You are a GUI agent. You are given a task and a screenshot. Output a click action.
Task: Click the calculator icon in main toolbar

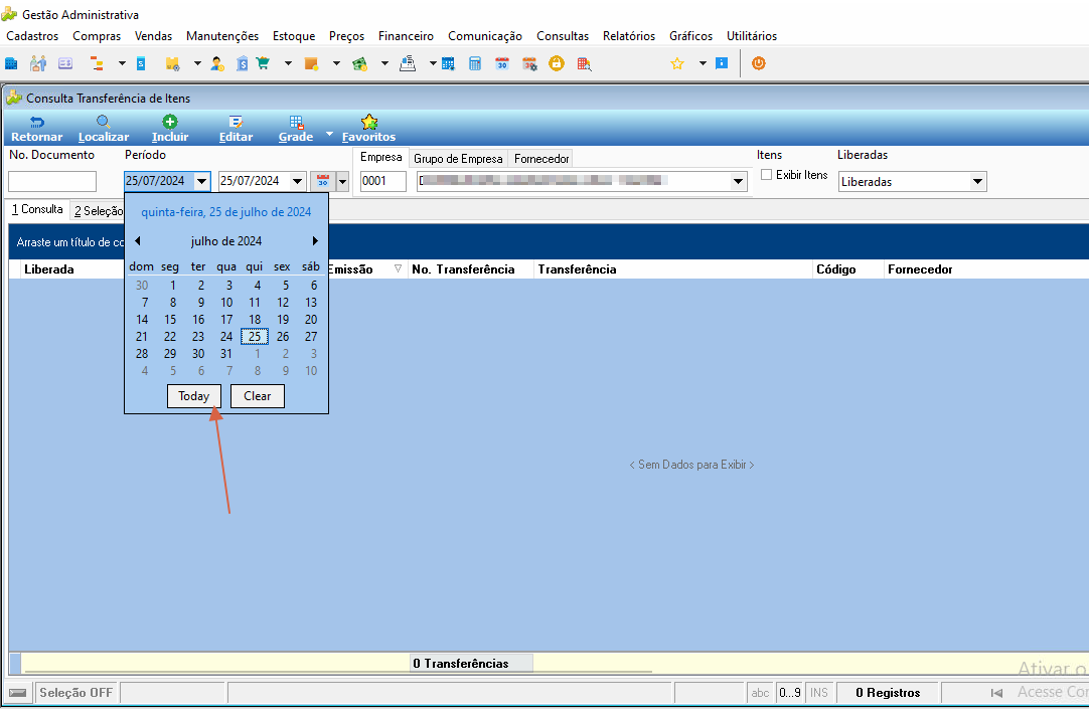pos(475,64)
